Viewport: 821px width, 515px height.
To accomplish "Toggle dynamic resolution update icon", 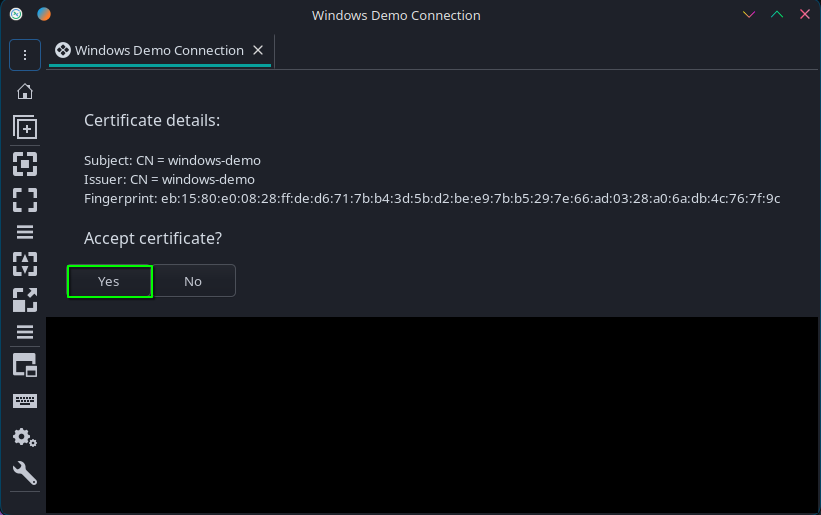I will click(25, 264).
